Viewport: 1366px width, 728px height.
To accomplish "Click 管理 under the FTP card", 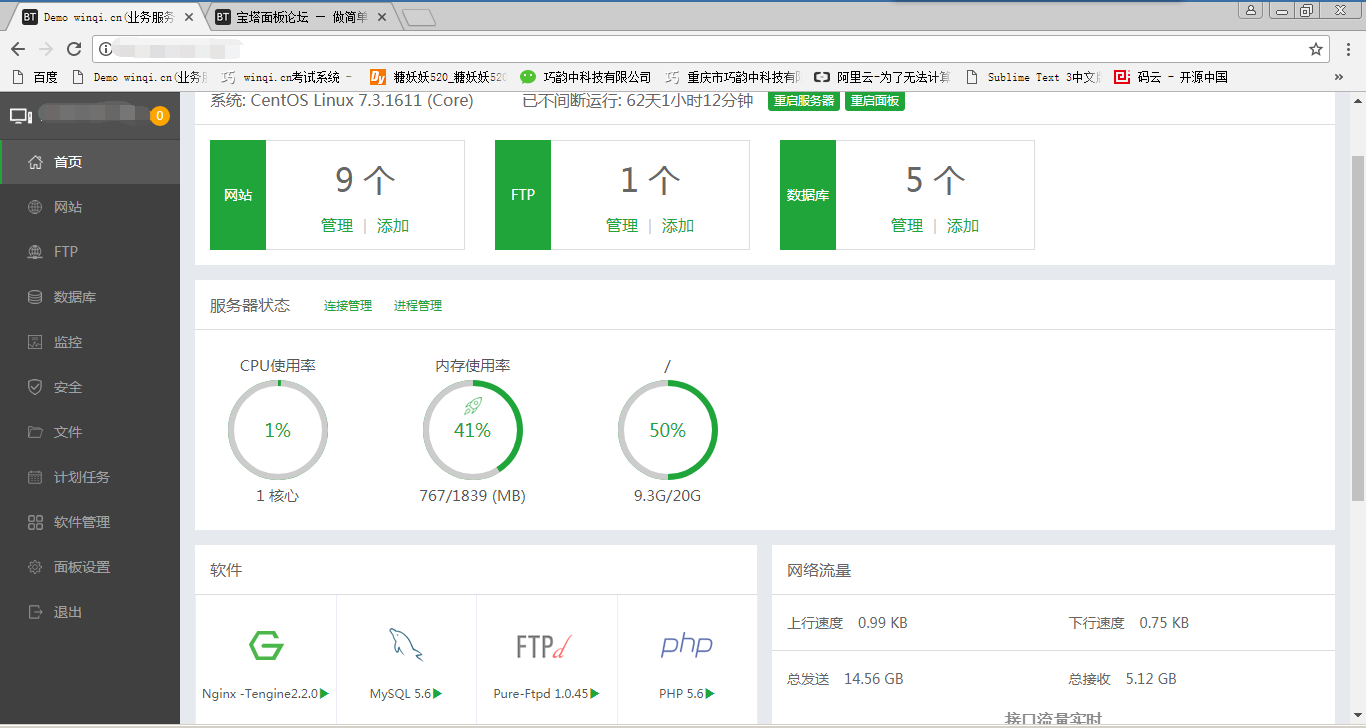I will [x=622, y=226].
